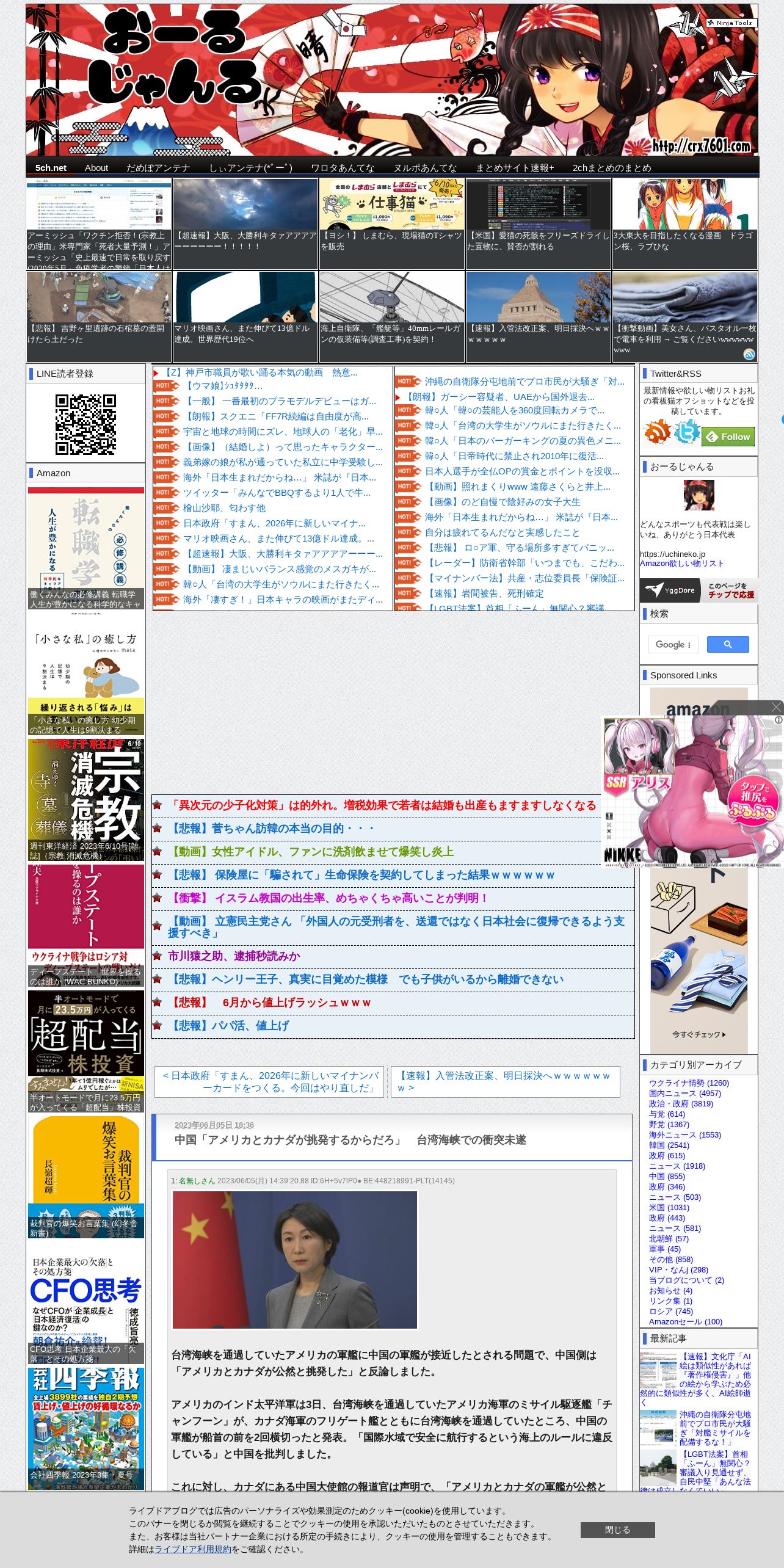Screen dimensions: 784x1568
Task: Open 【悲報】パパ活、値上げ headline
Action: (x=228, y=1025)
